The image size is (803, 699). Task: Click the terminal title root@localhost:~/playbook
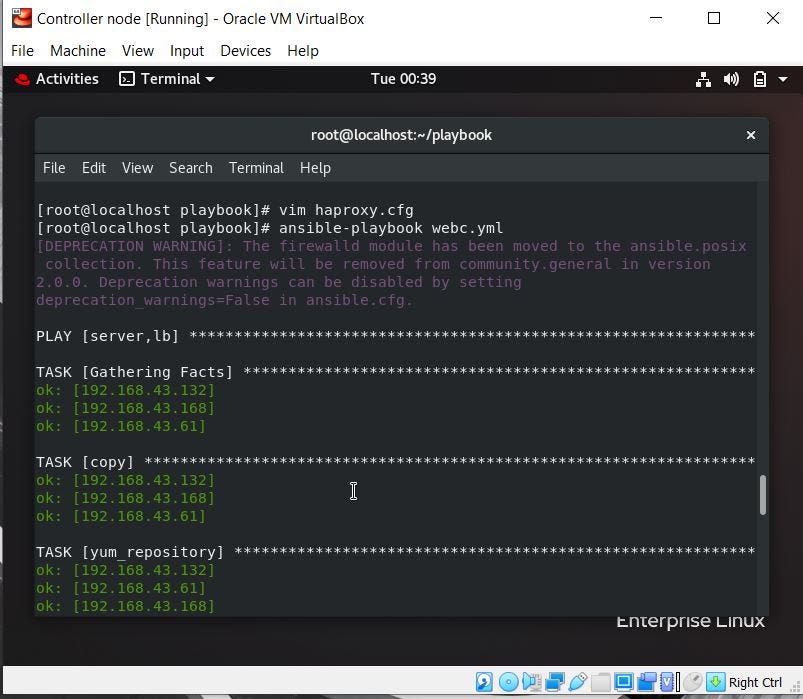[x=401, y=135]
